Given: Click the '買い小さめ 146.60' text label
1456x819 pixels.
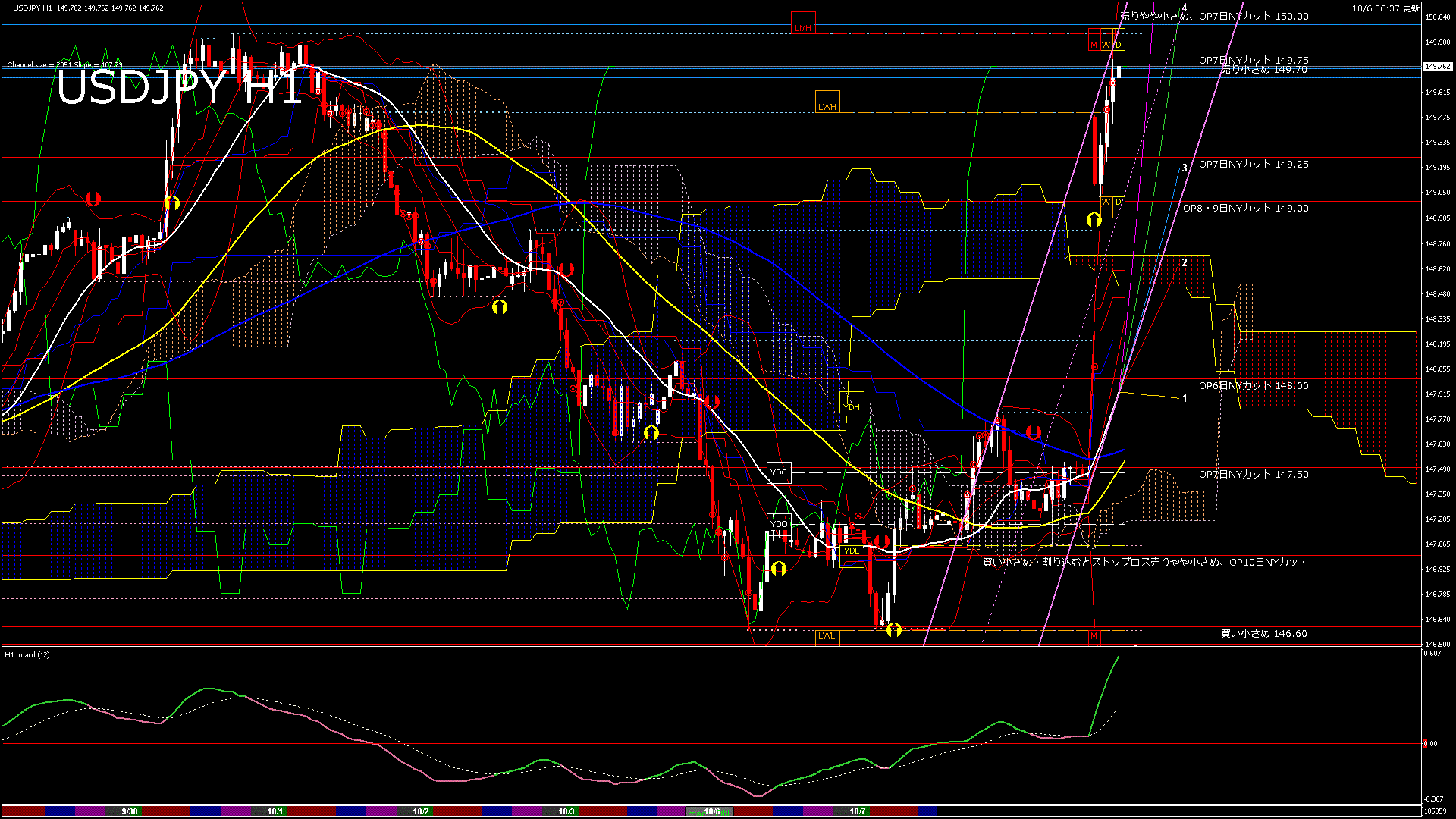Looking at the screenshot, I should tap(1263, 634).
